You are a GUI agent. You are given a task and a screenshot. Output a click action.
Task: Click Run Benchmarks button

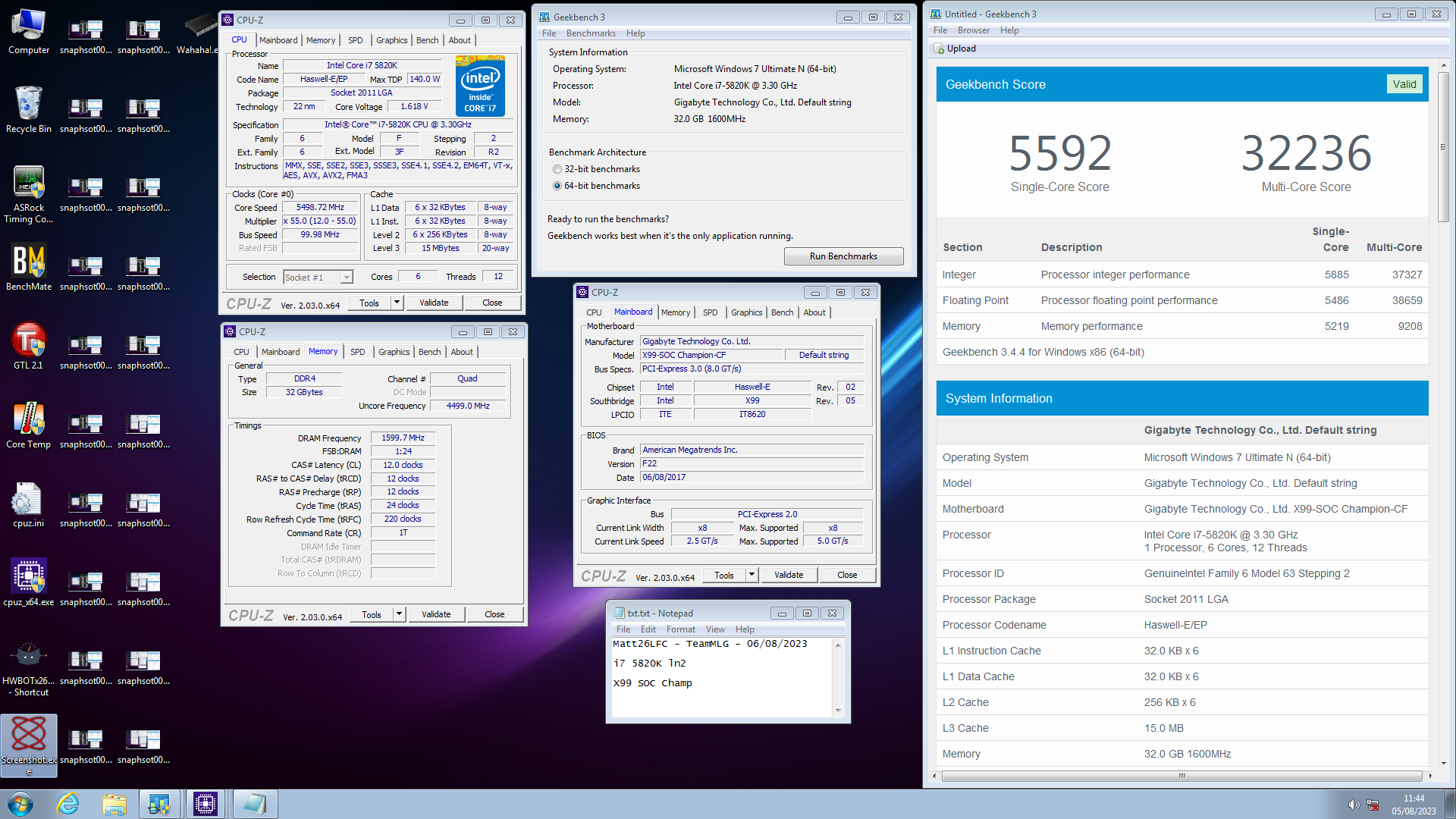point(843,256)
